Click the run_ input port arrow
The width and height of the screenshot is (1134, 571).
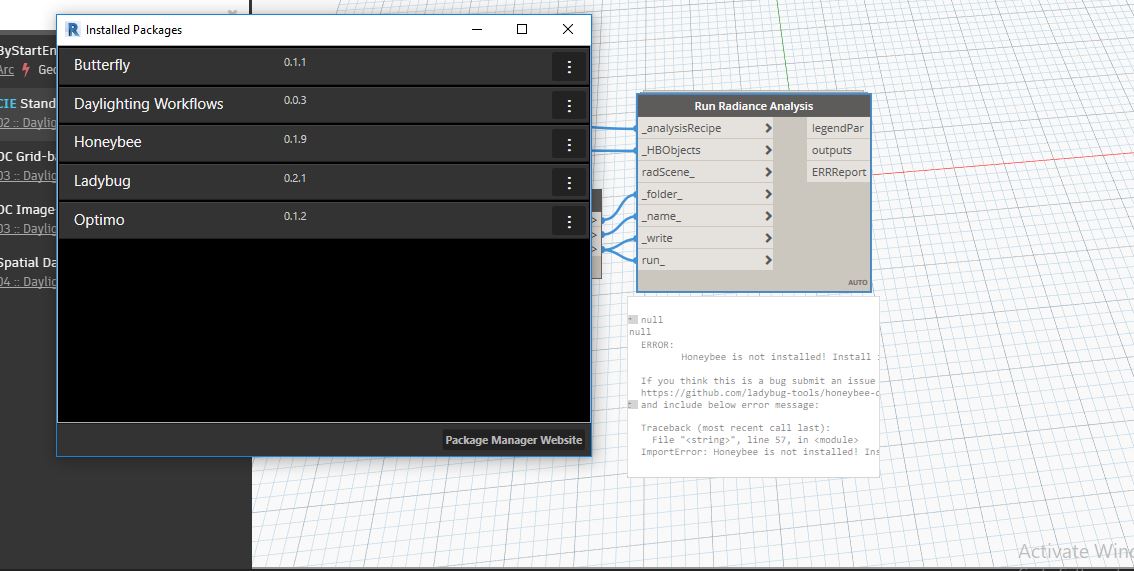(768, 260)
